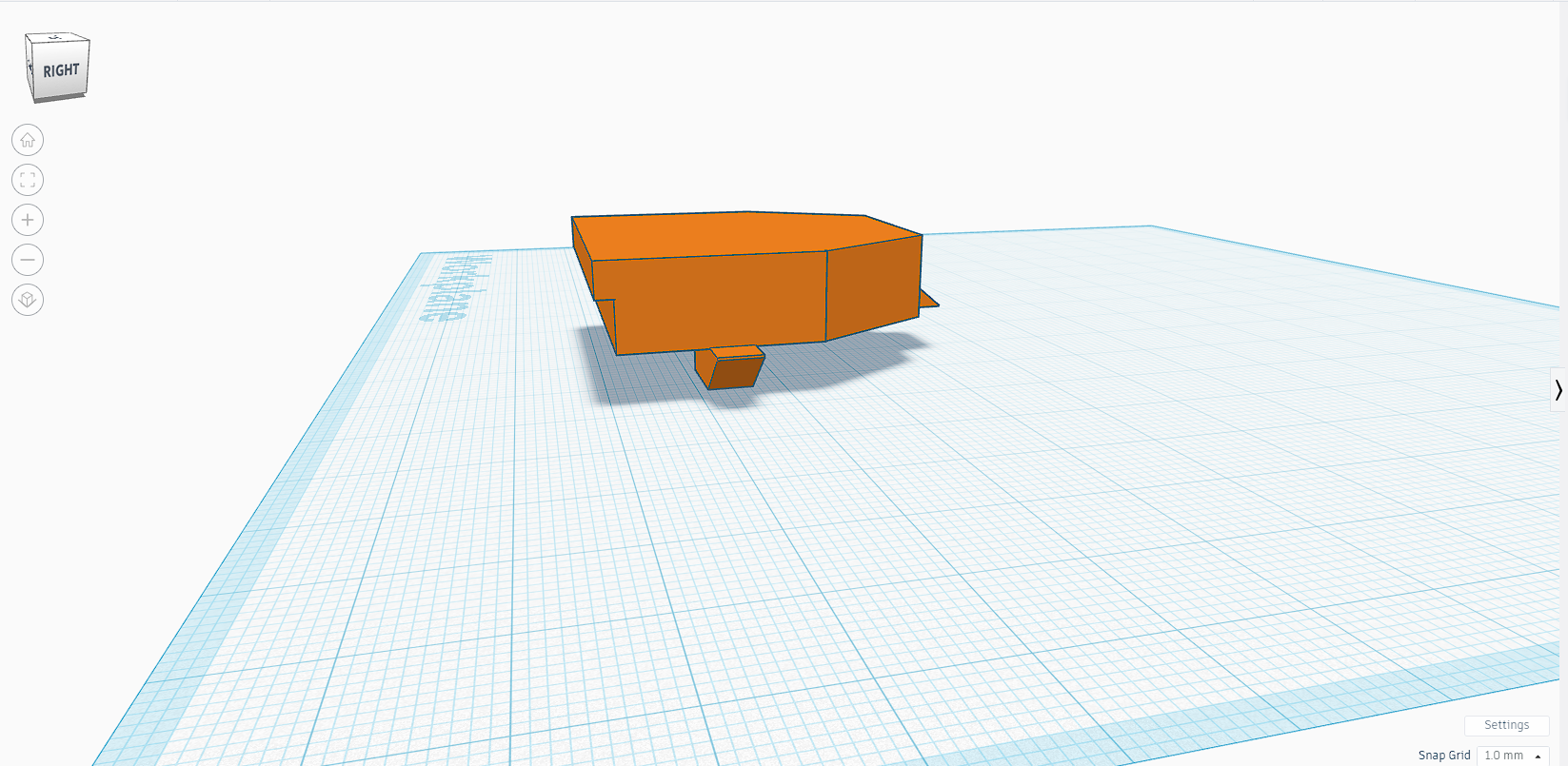
Task: Click the Snap Grid label
Action: [1443, 755]
